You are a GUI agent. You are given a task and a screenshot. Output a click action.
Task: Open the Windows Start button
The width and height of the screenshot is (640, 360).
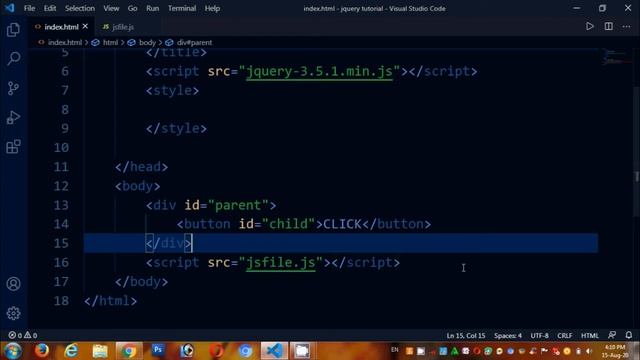coord(12,351)
